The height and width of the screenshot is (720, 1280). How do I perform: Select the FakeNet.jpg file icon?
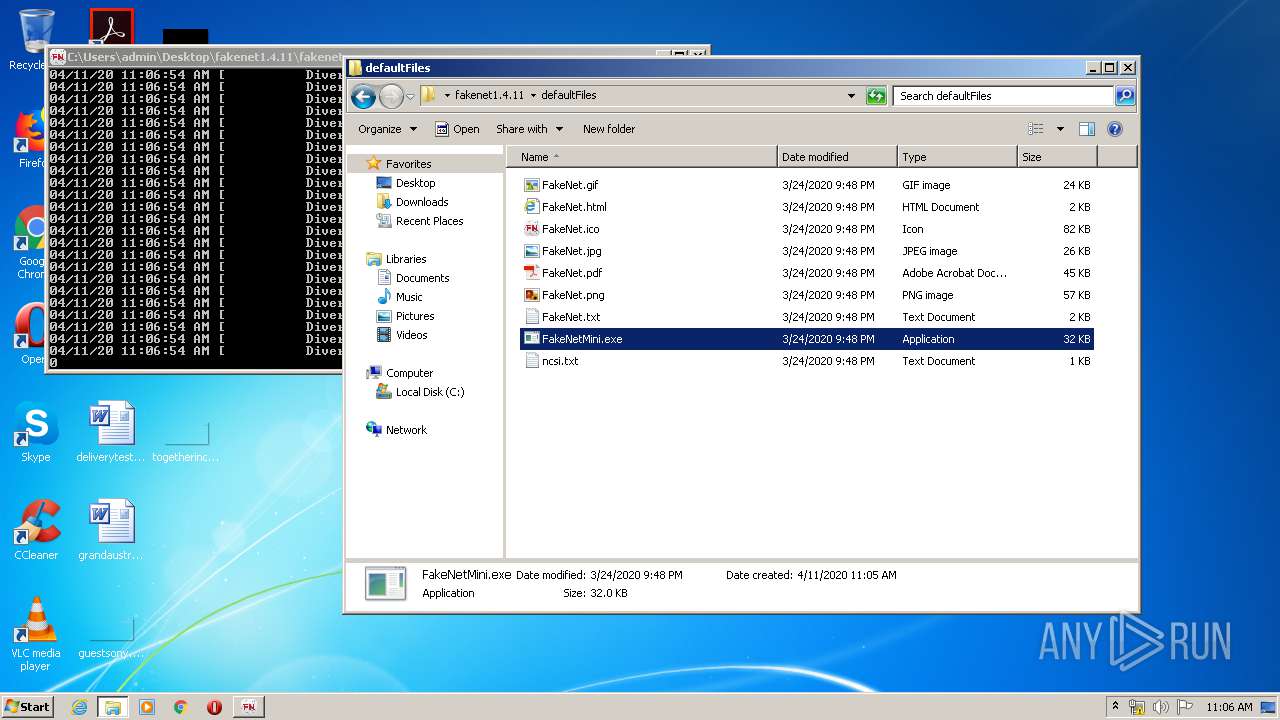point(532,251)
